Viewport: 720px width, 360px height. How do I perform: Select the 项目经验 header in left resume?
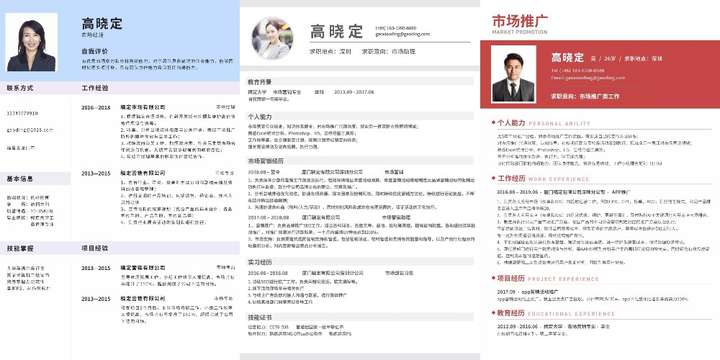coord(95,248)
